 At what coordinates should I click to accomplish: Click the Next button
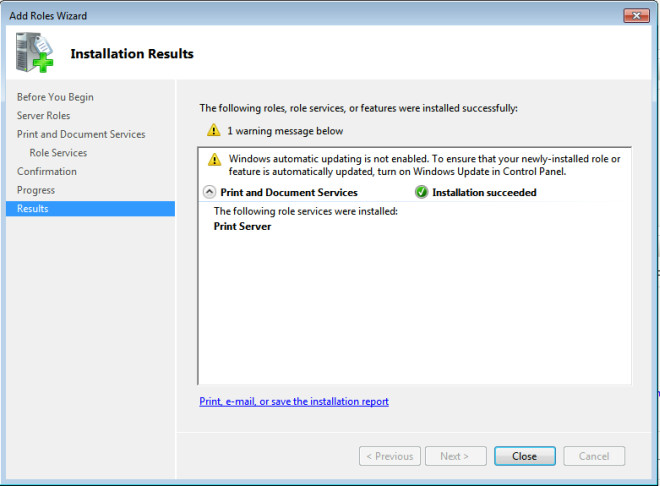[456, 456]
